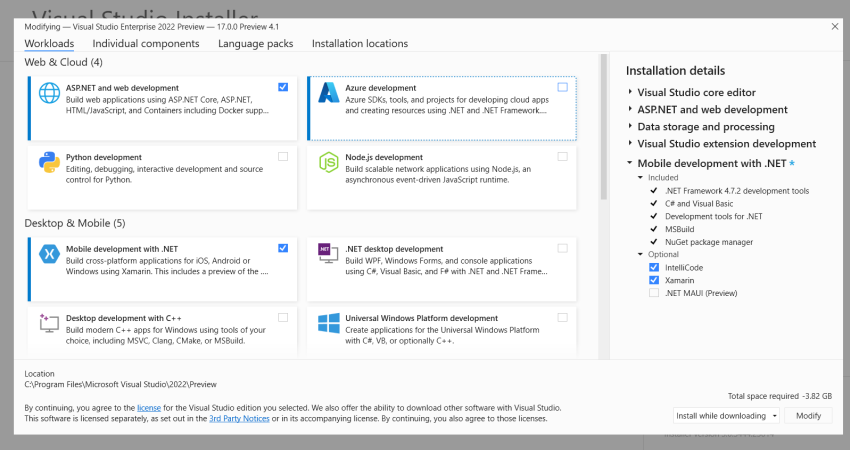Collapse the Included components list

click(x=640, y=177)
